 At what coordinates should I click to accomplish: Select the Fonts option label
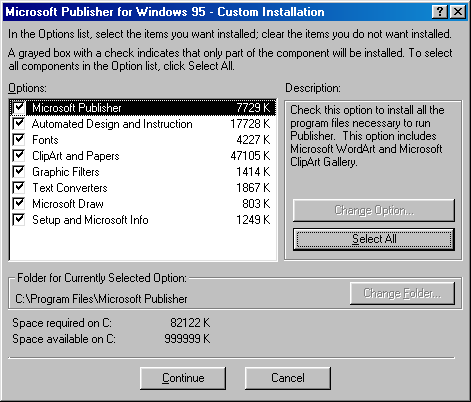tap(45, 140)
